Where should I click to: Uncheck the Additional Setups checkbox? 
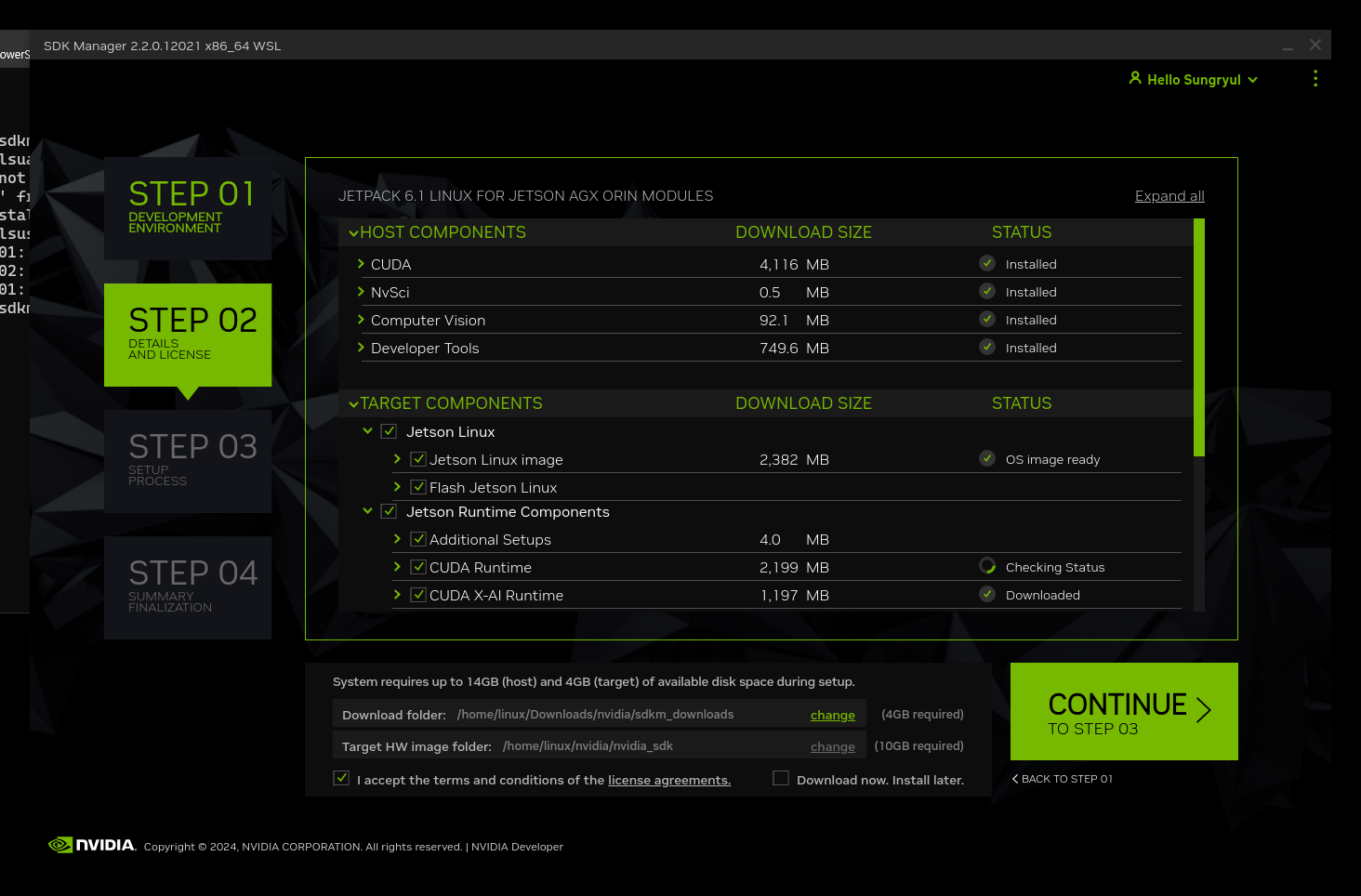click(x=418, y=539)
